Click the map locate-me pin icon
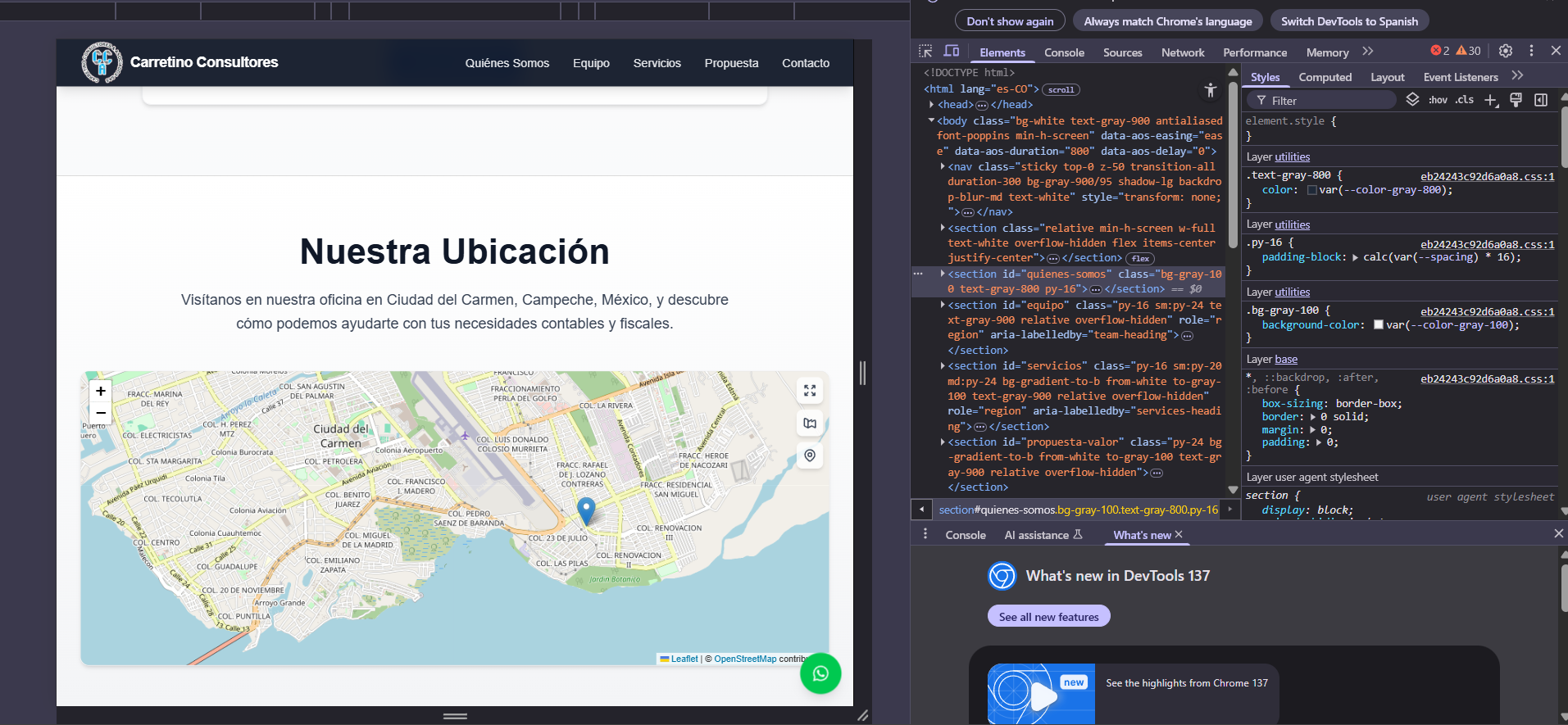The image size is (1568, 725). [810, 455]
